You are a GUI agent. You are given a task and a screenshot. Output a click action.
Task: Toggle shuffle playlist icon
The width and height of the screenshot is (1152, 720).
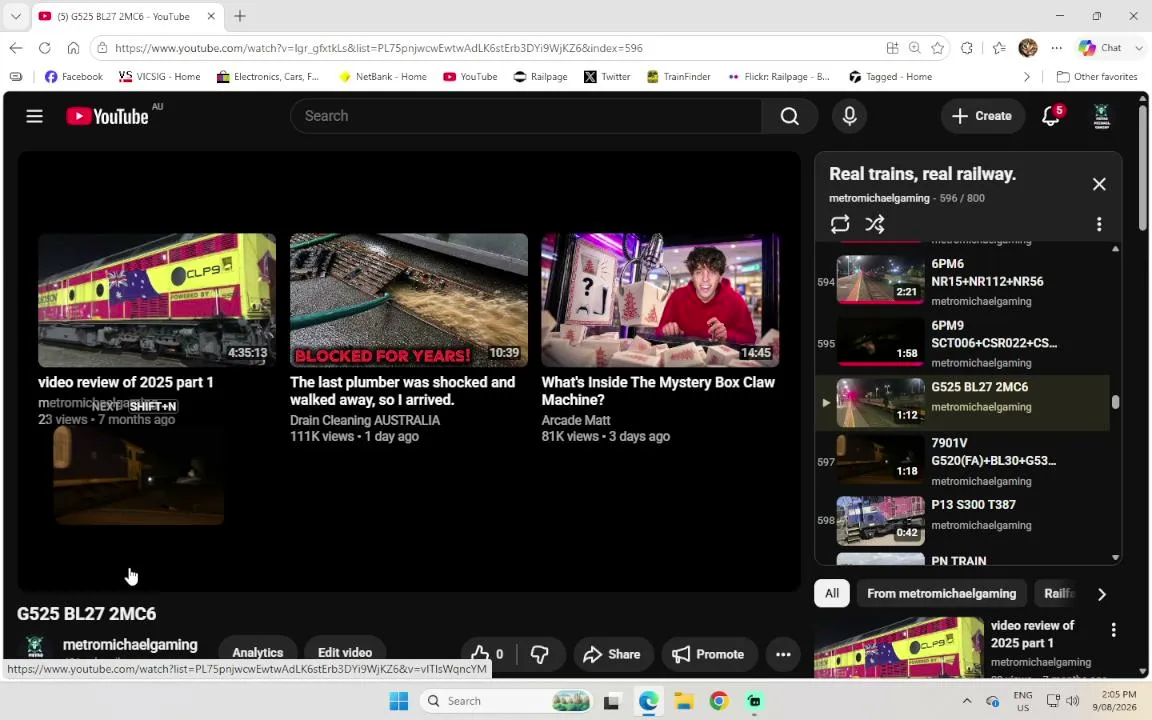(x=874, y=224)
